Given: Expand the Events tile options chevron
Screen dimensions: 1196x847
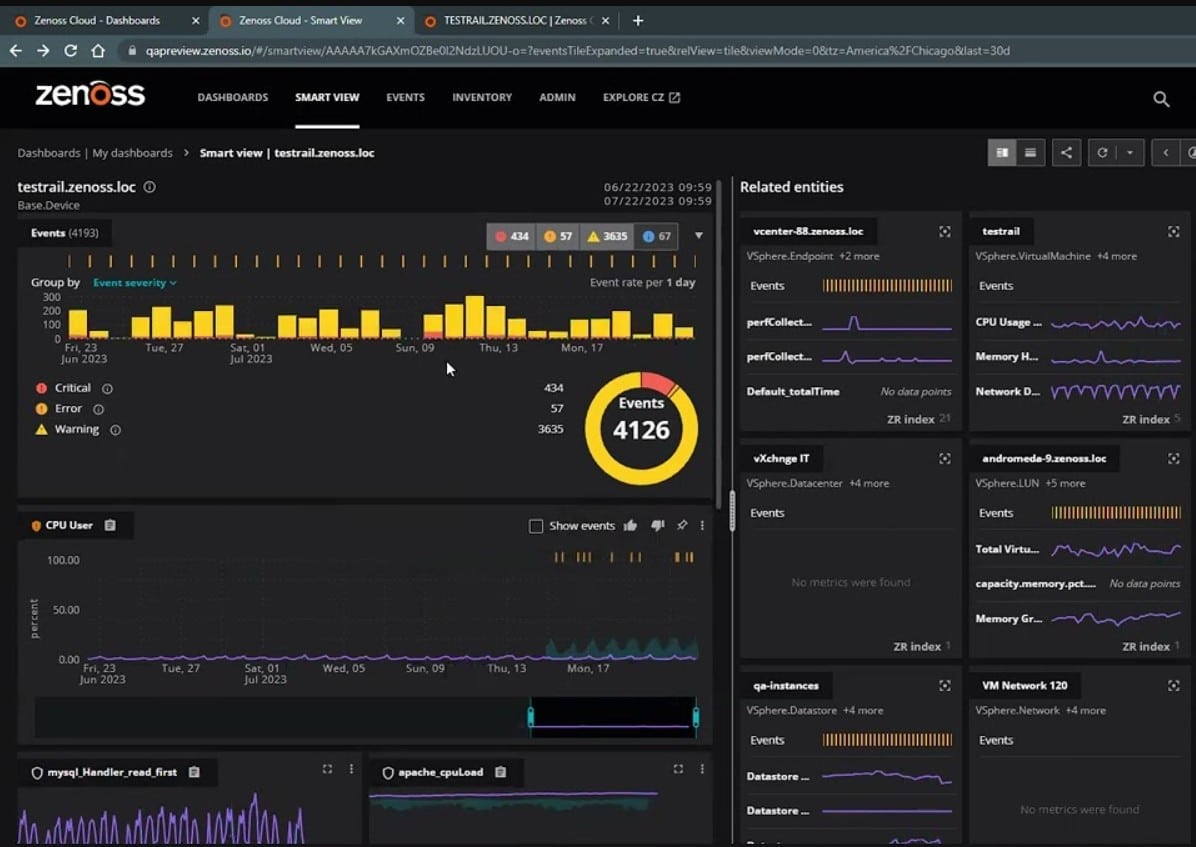Looking at the screenshot, I should (700, 236).
